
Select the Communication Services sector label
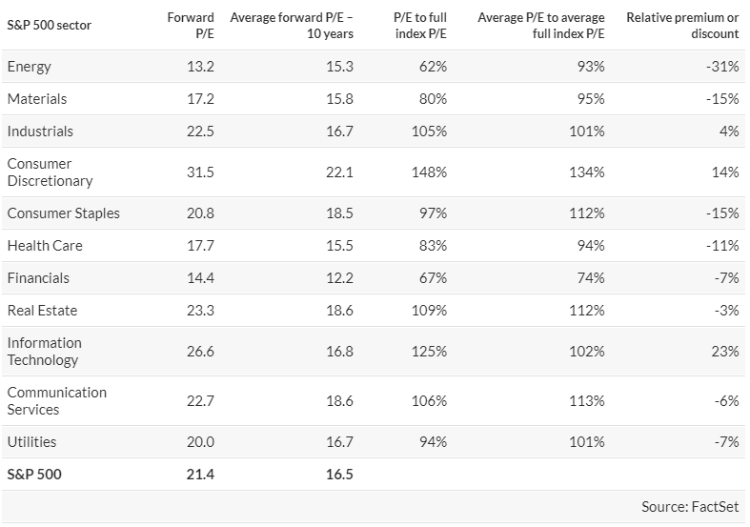pos(57,400)
